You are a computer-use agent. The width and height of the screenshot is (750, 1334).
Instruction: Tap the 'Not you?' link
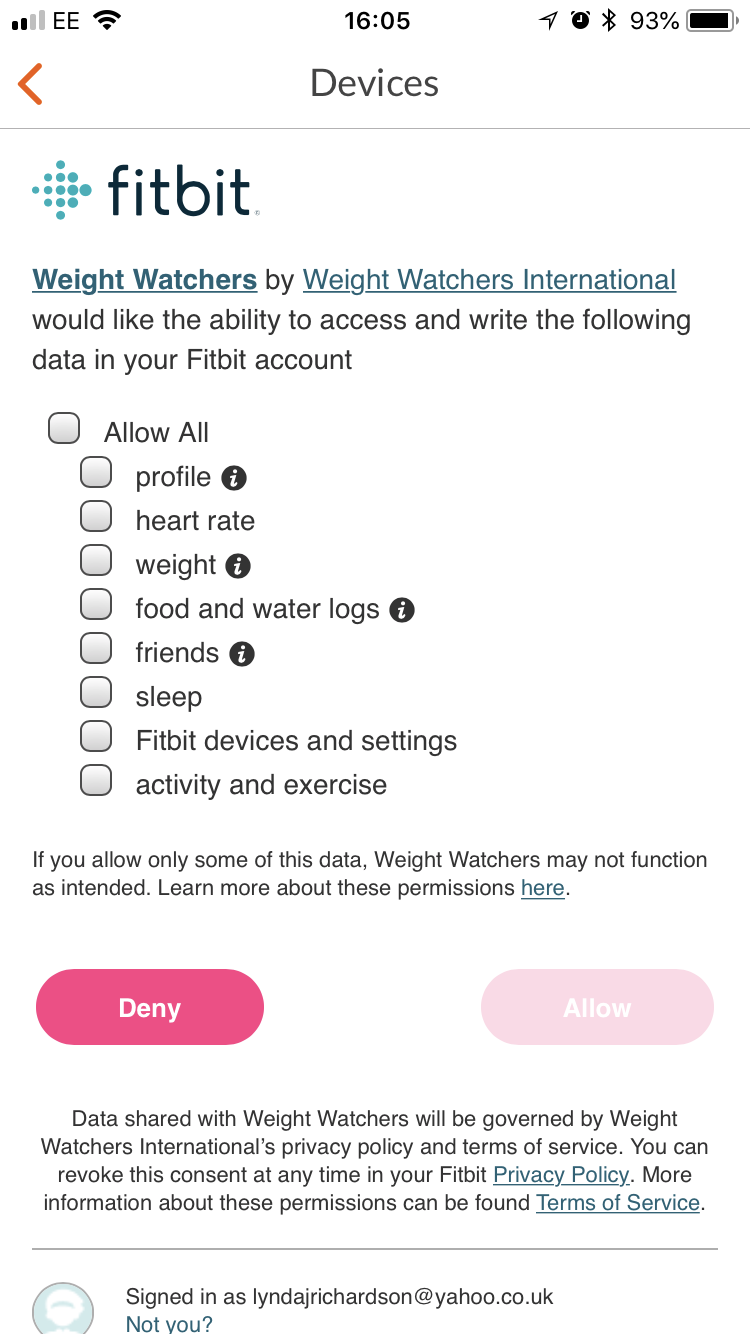169,1324
